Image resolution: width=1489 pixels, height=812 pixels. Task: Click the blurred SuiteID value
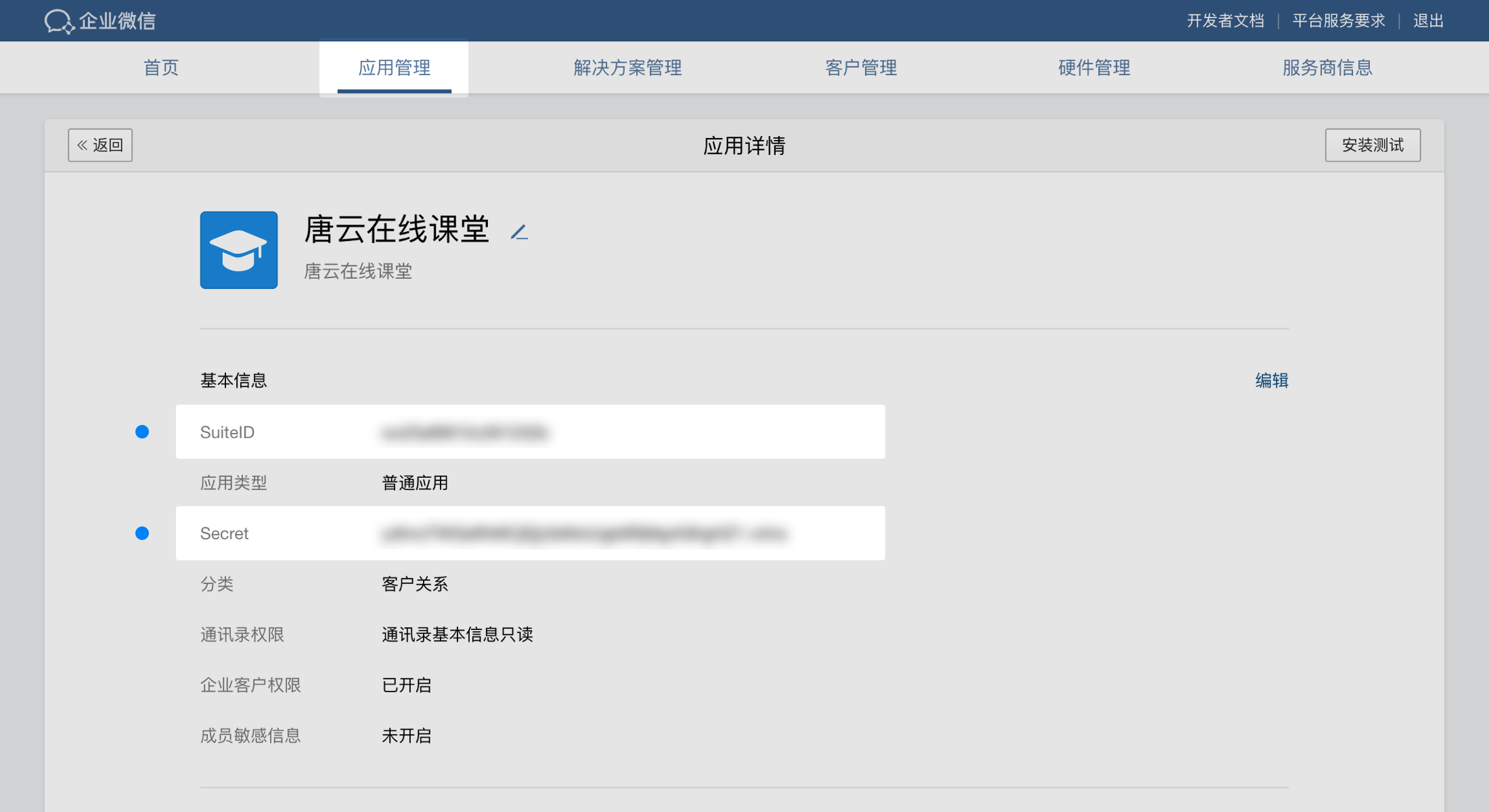click(465, 432)
